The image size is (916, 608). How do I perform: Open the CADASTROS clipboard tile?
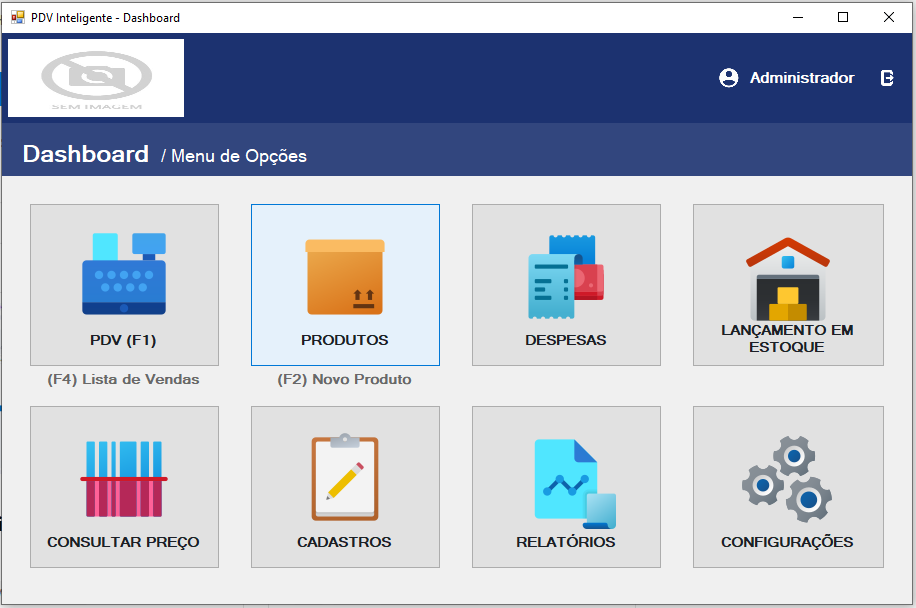(345, 487)
